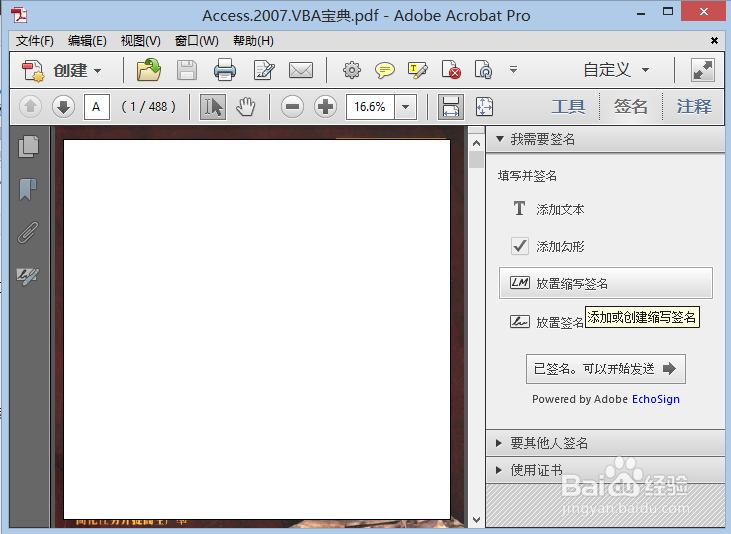The image size is (731, 534).
Task: Click the fit one full page icon
Action: pyautogui.click(x=484, y=107)
